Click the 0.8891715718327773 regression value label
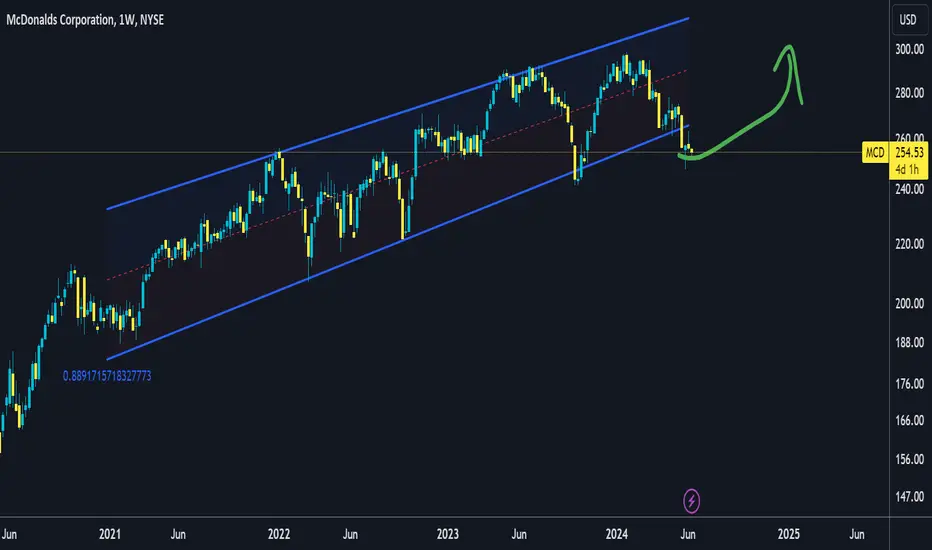Screen dimensions: 932x550 point(107,376)
